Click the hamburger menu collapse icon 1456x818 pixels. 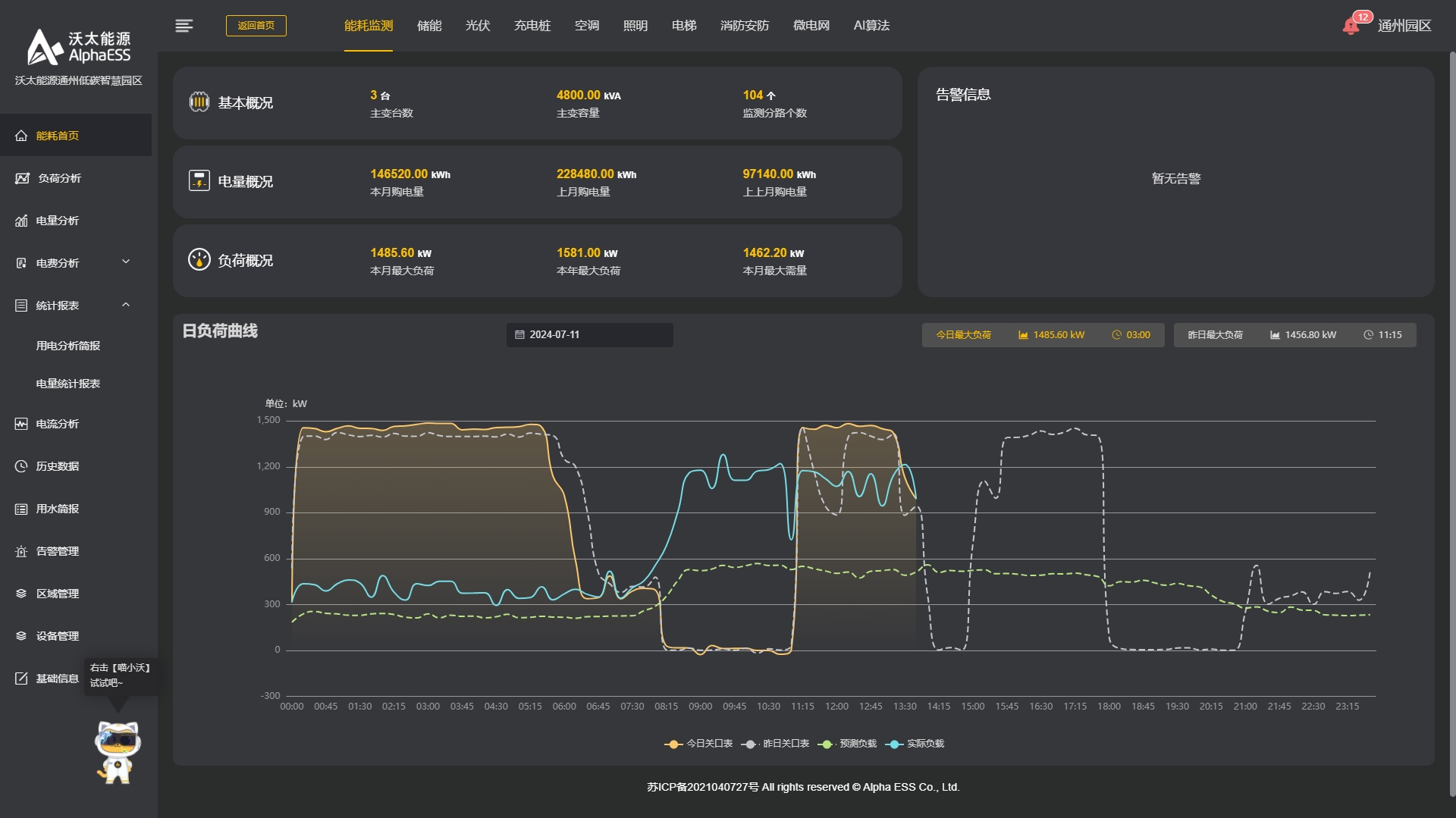coord(184,26)
